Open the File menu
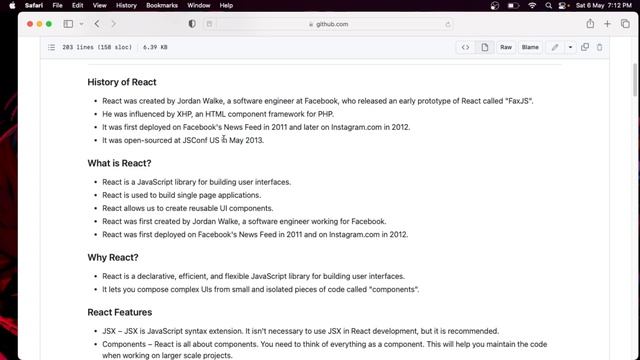The height and width of the screenshot is (360, 640). coord(58,5)
